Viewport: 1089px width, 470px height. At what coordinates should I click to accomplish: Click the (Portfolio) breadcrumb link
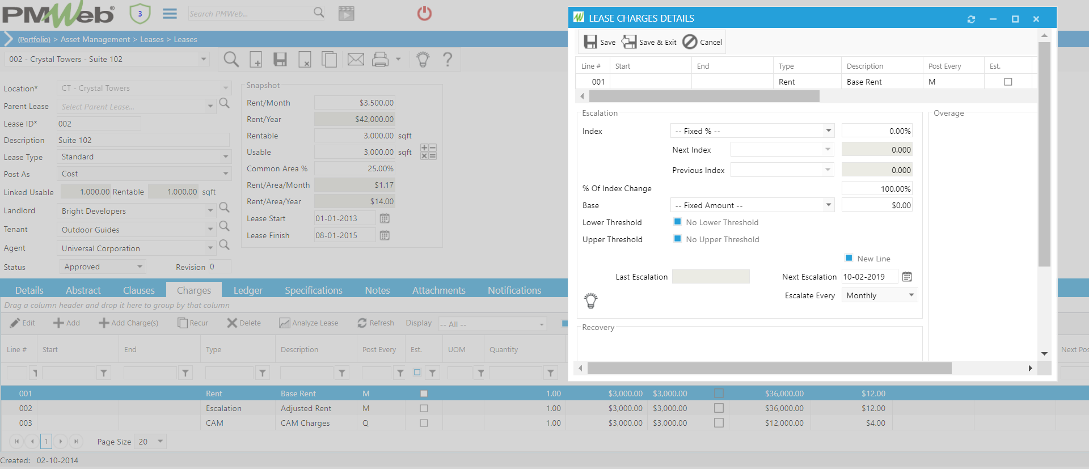pos(33,40)
